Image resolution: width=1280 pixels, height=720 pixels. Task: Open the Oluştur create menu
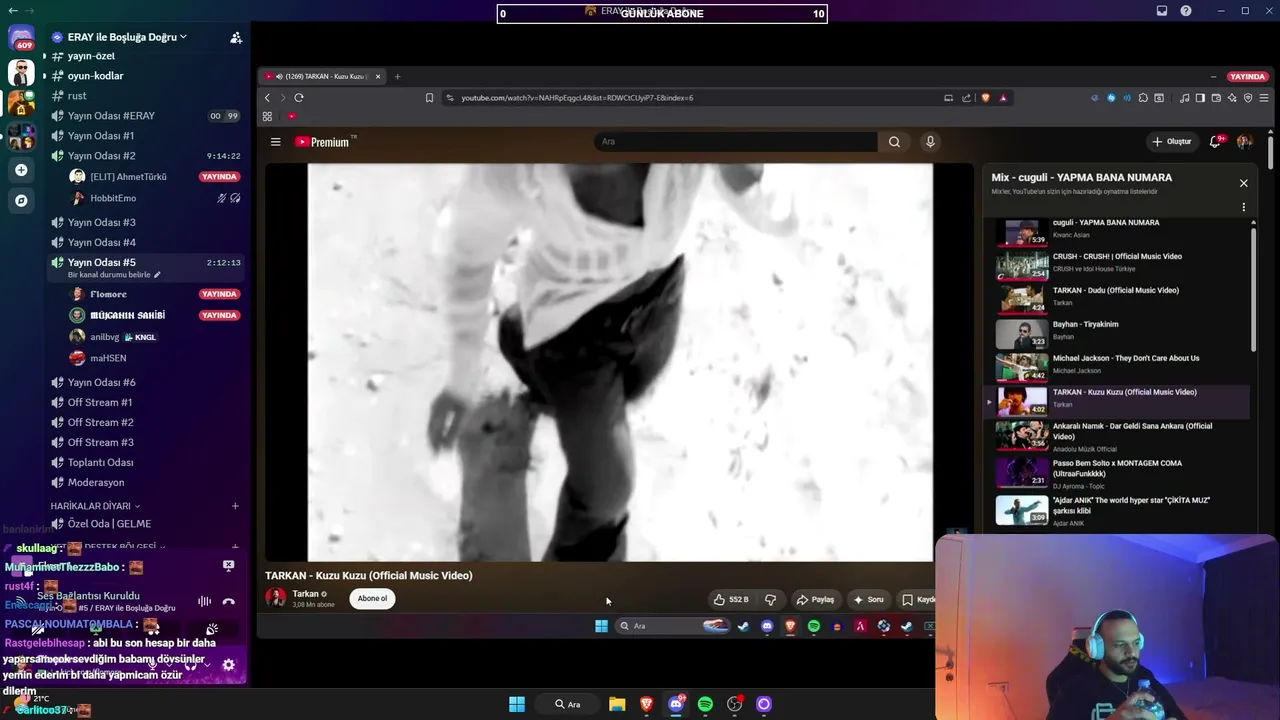pos(1172,142)
